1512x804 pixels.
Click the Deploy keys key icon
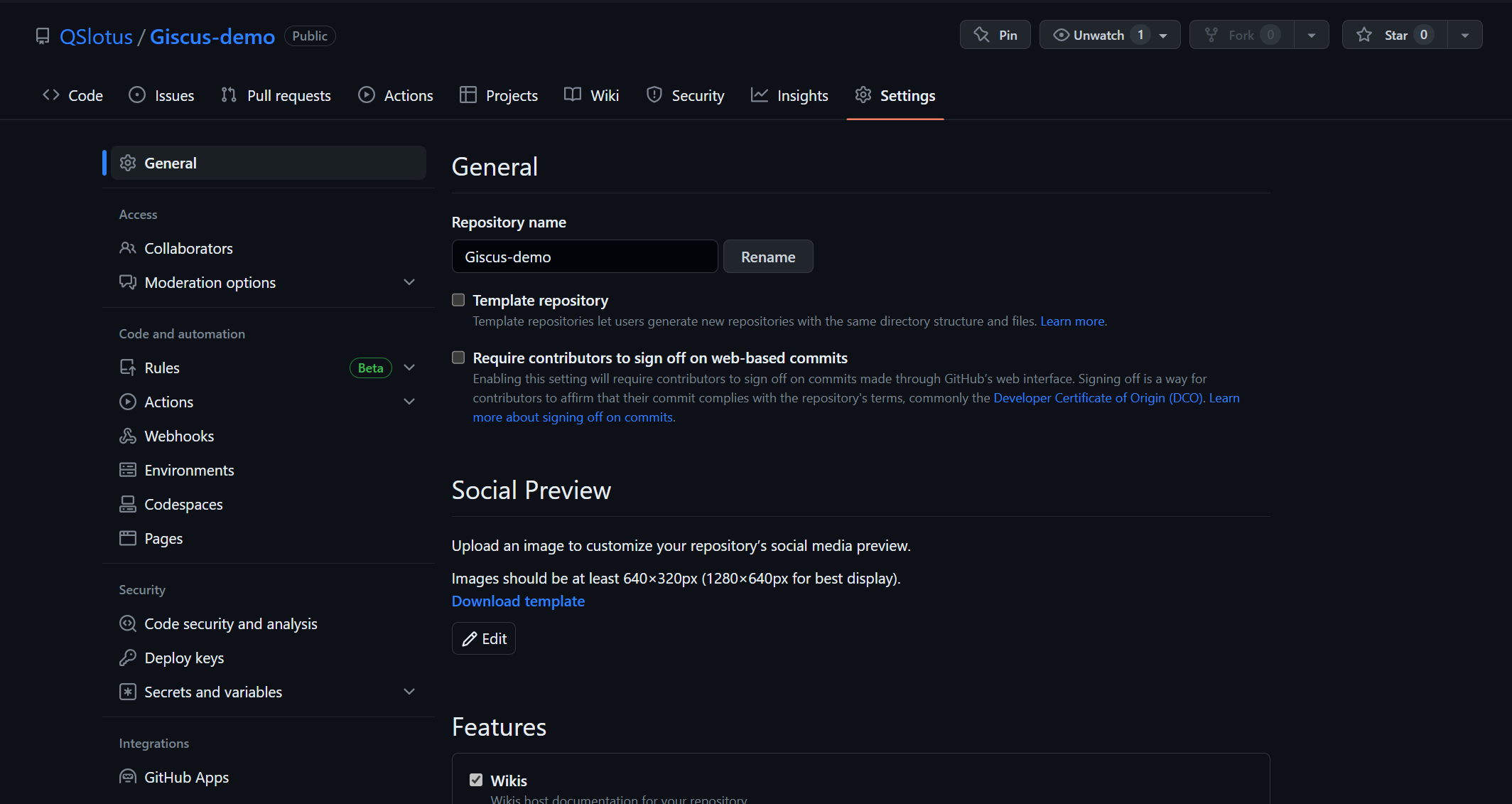(128, 658)
